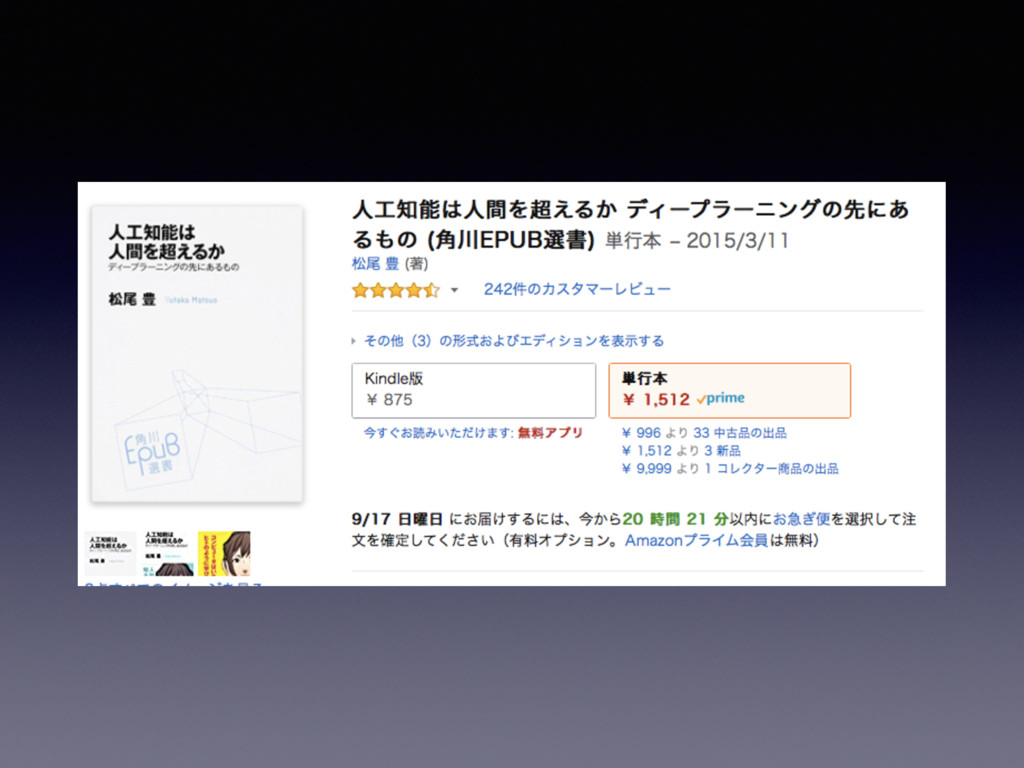Click the book title heading text
The width and height of the screenshot is (1024, 768).
point(630,225)
